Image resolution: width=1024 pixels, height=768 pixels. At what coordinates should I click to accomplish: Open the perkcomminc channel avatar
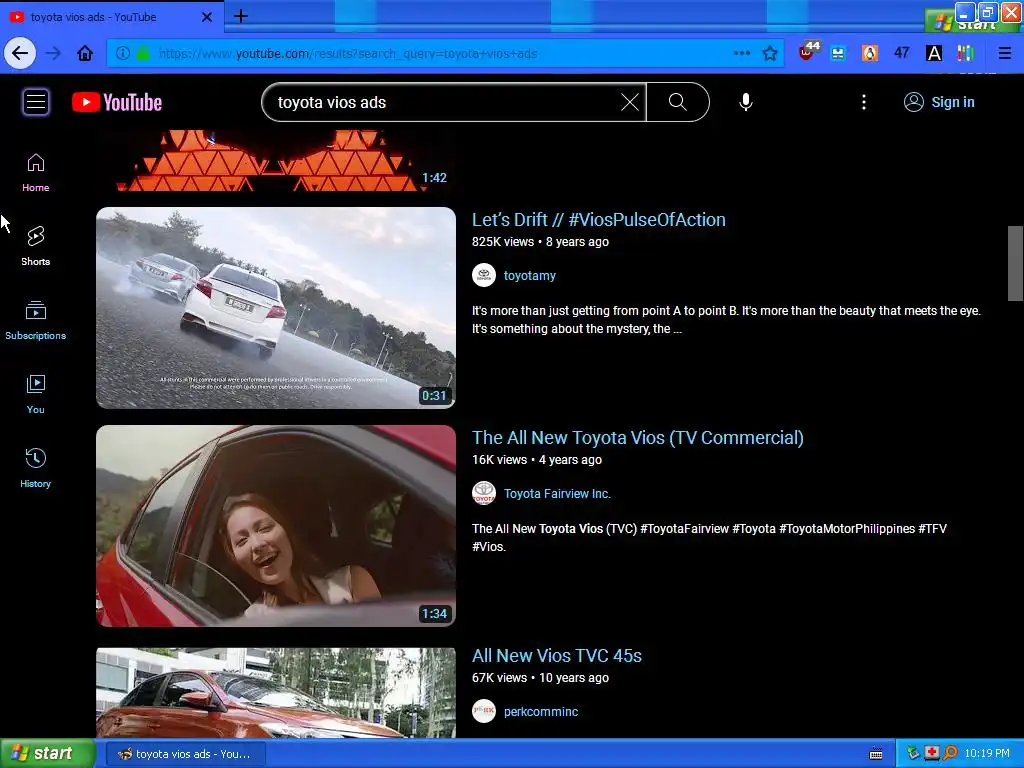[x=484, y=712]
